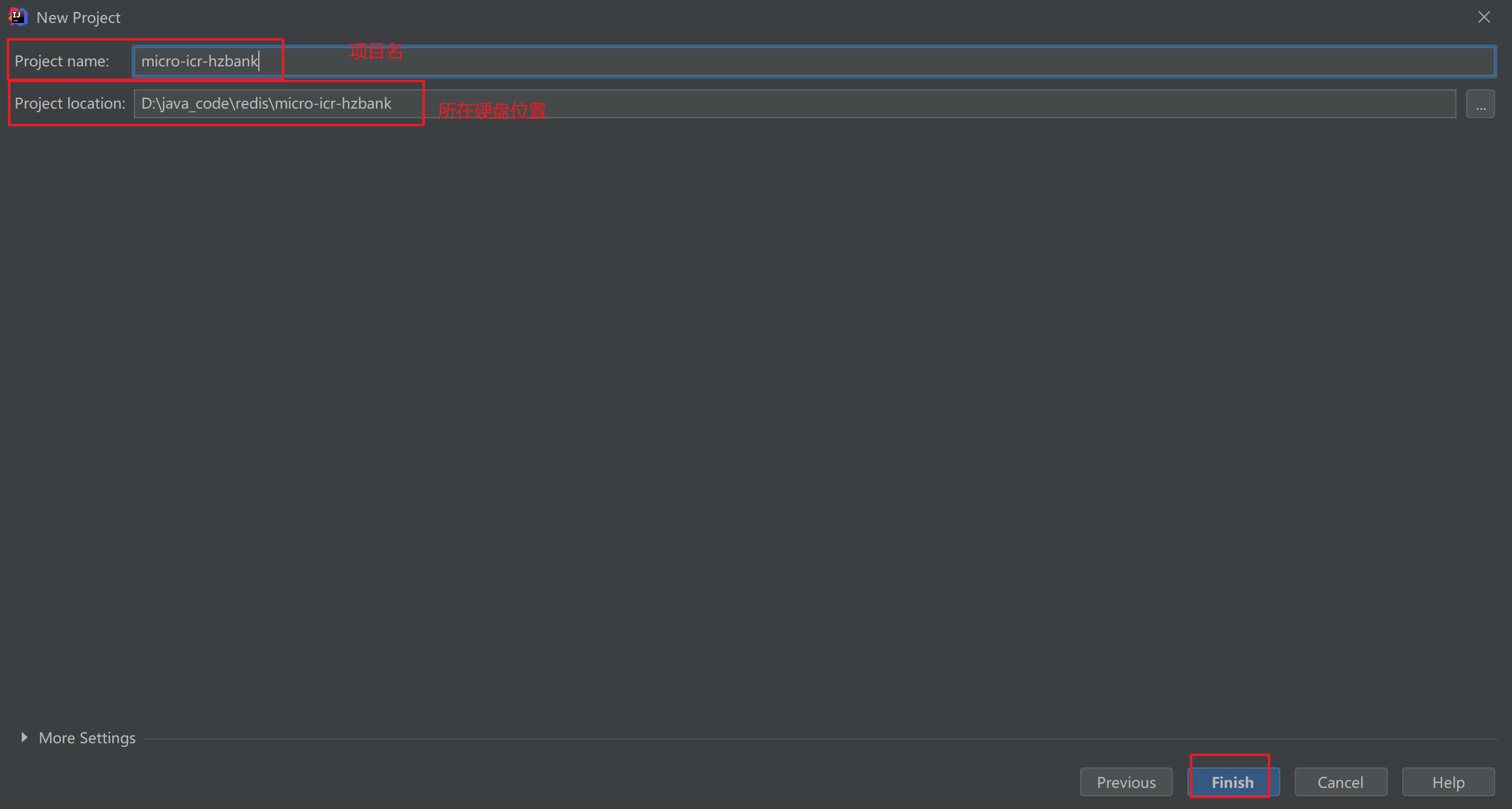Click the 'Project location:' label
Image resolution: width=1512 pixels, height=809 pixels.
70,104
